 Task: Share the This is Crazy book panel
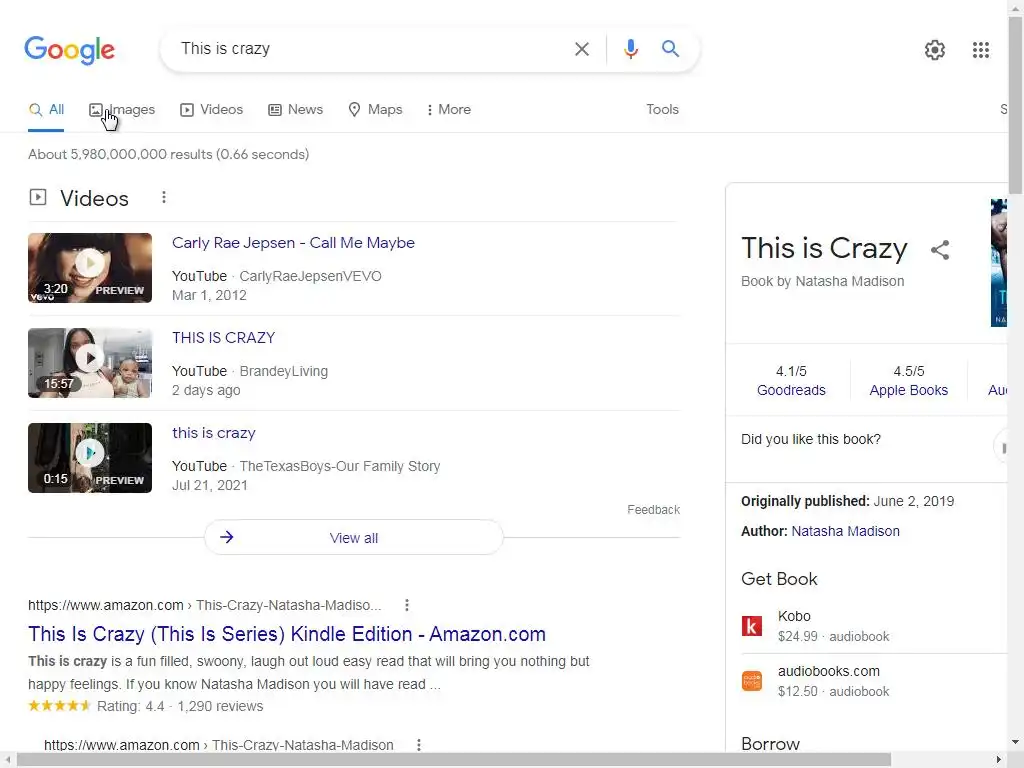(940, 249)
